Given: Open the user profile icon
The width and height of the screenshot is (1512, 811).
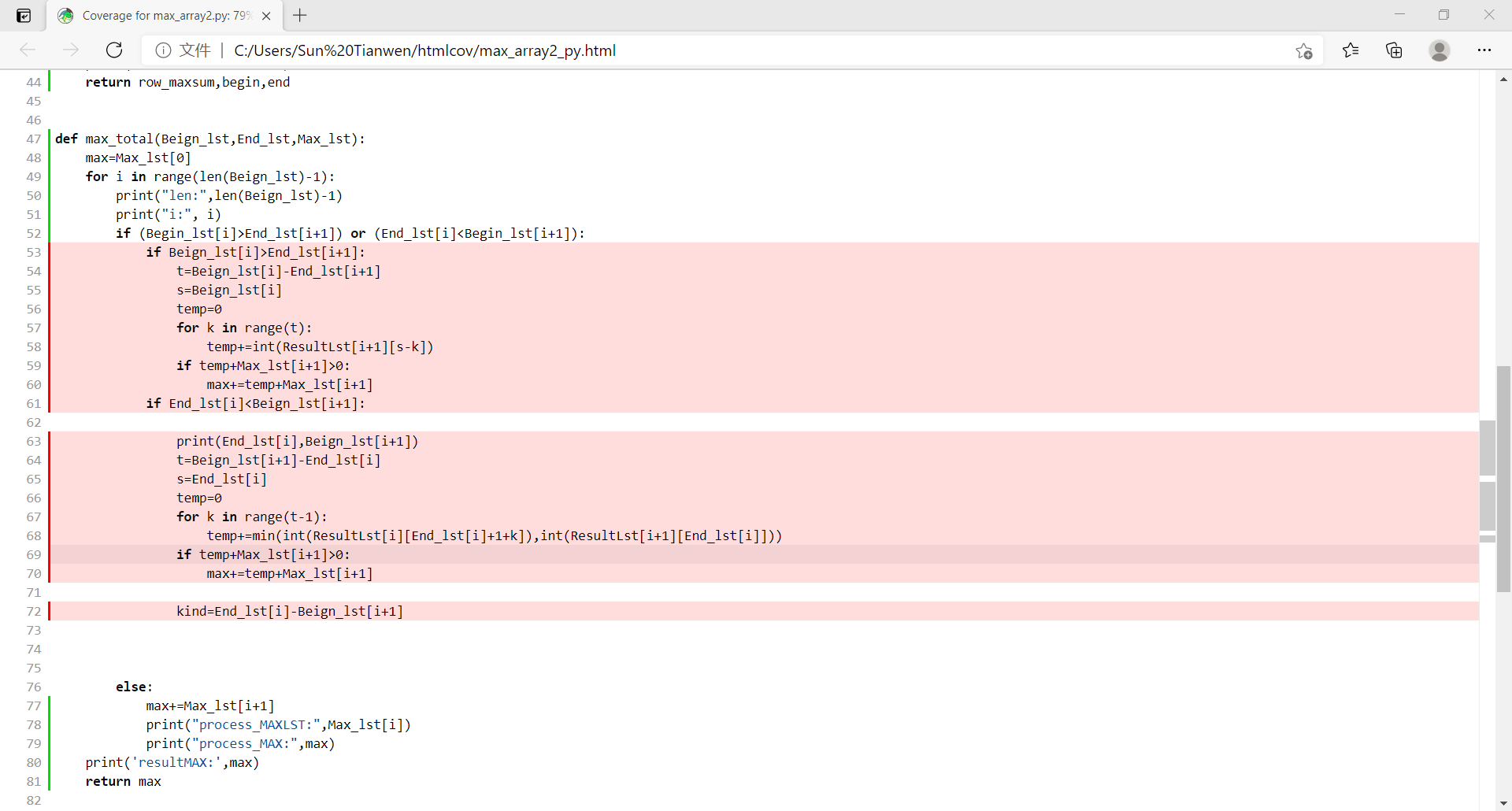Looking at the screenshot, I should point(1440,50).
